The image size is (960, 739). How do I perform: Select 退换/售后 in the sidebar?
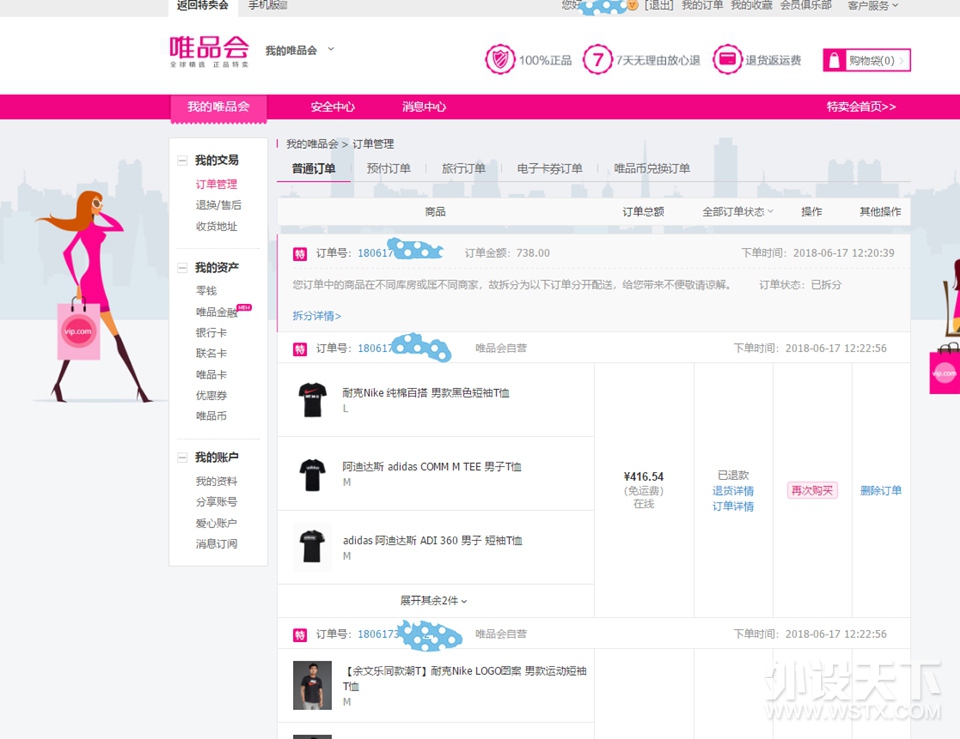(218, 205)
